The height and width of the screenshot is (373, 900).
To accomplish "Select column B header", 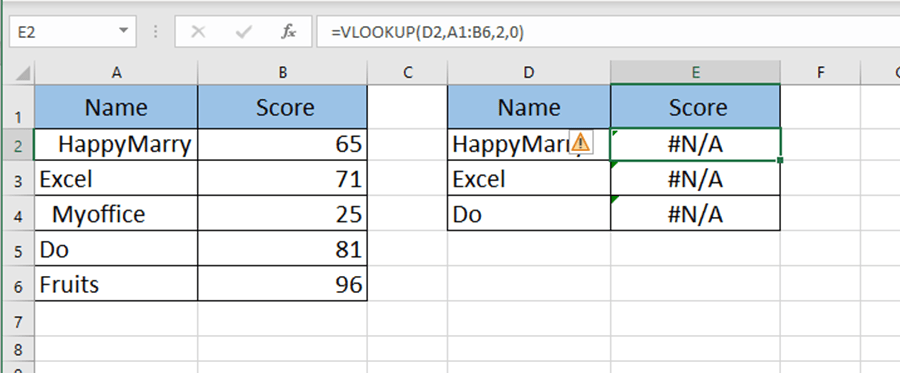I will tap(282, 73).
